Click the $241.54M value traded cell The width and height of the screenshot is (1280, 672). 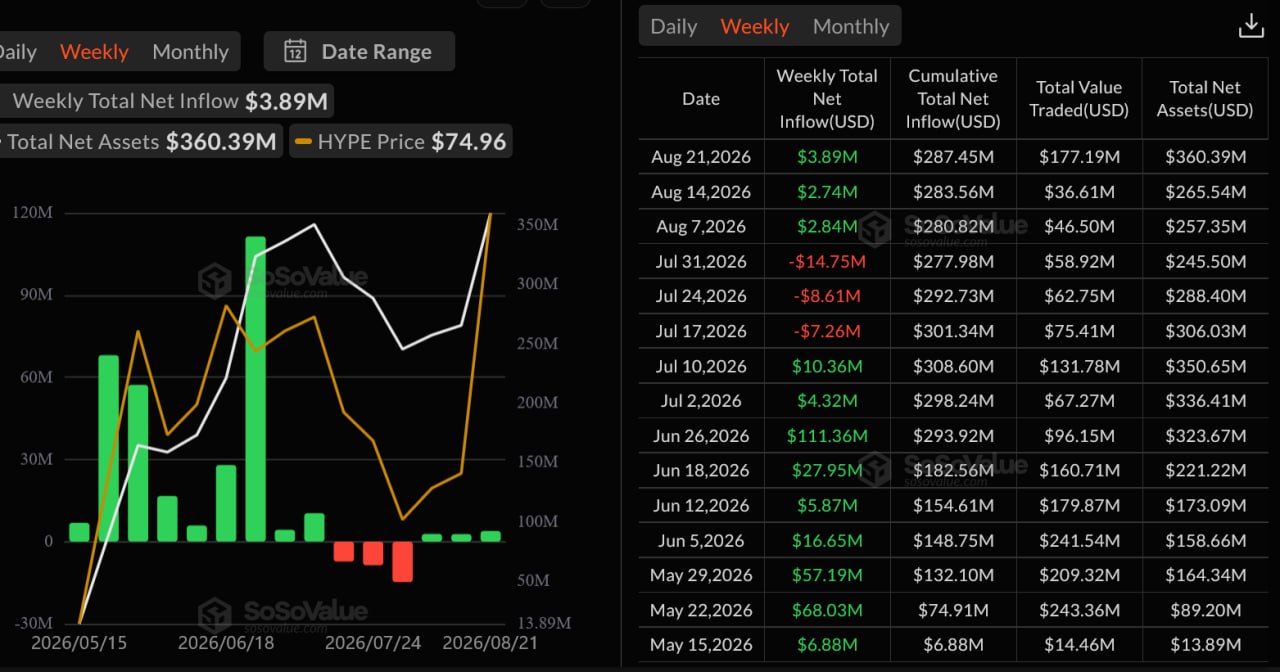click(1079, 541)
